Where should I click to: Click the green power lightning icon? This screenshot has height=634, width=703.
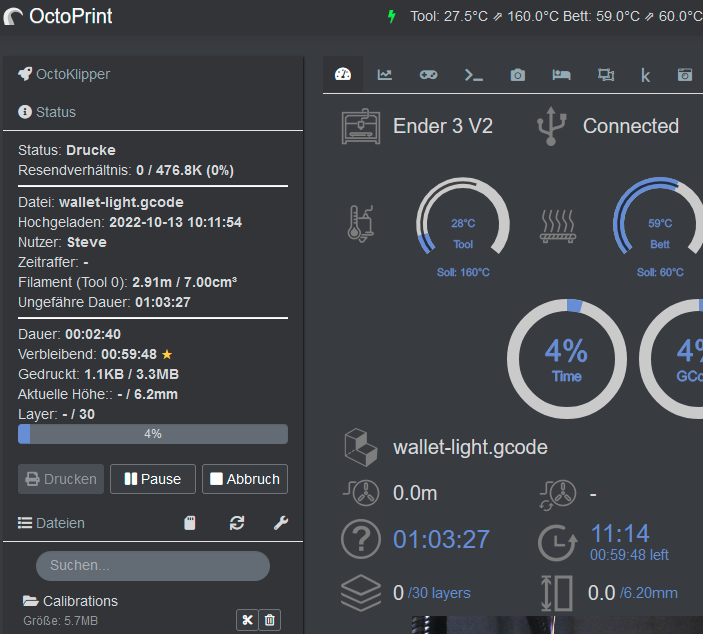click(392, 17)
